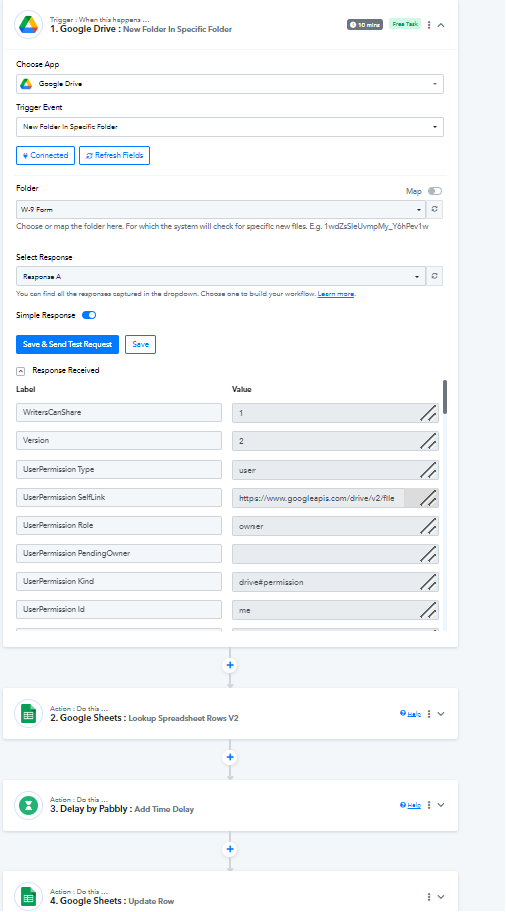Screen dimensions: 506x912
Task: Open the Choose App dropdown
Action: pos(230,84)
